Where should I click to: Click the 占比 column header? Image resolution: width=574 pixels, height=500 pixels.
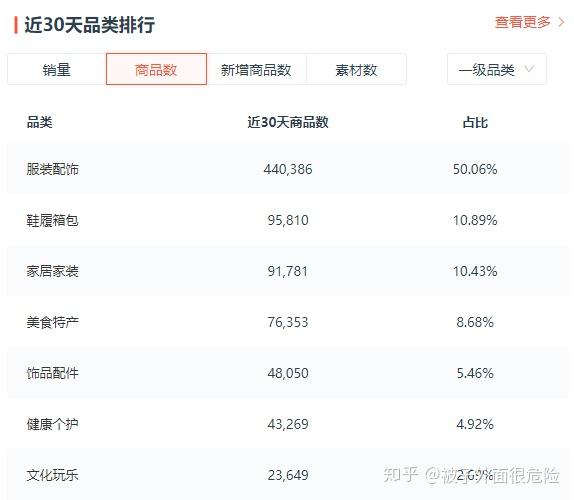pos(475,122)
